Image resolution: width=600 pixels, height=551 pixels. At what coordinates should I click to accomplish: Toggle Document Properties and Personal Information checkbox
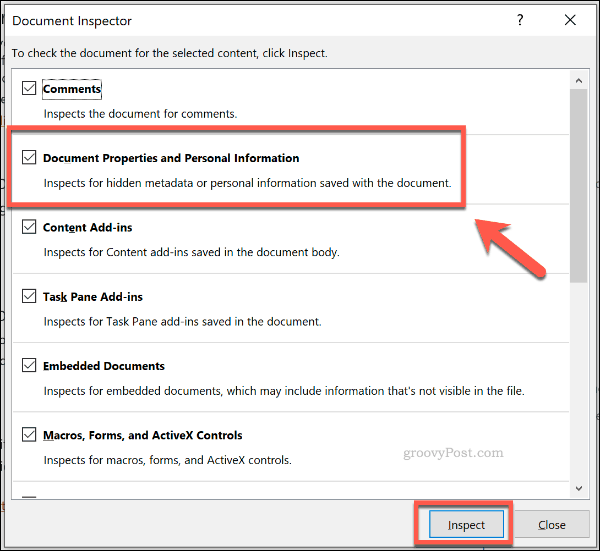[x=29, y=157]
